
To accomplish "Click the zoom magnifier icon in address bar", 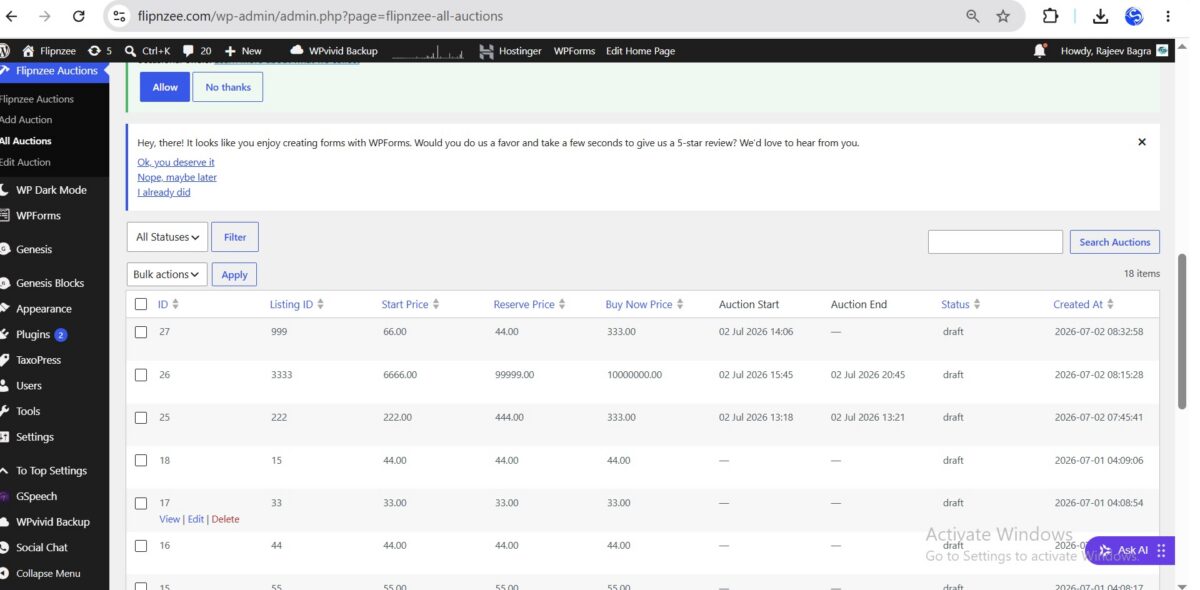I will (972, 16).
